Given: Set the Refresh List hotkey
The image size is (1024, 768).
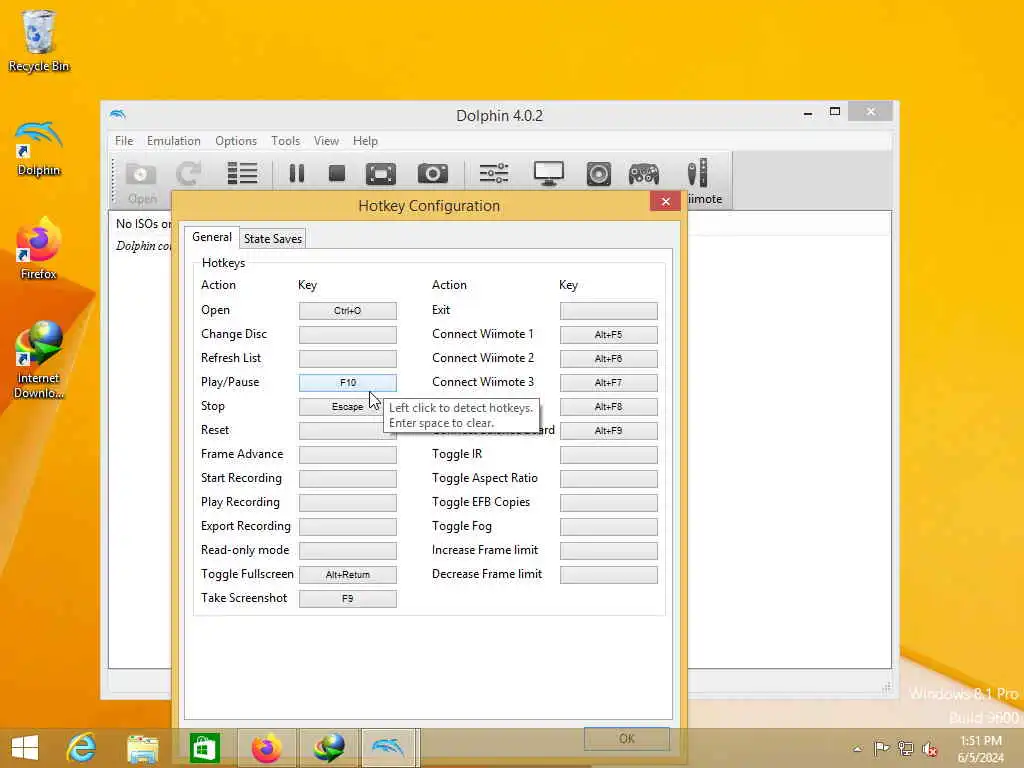Looking at the screenshot, I should pos(347,359).
